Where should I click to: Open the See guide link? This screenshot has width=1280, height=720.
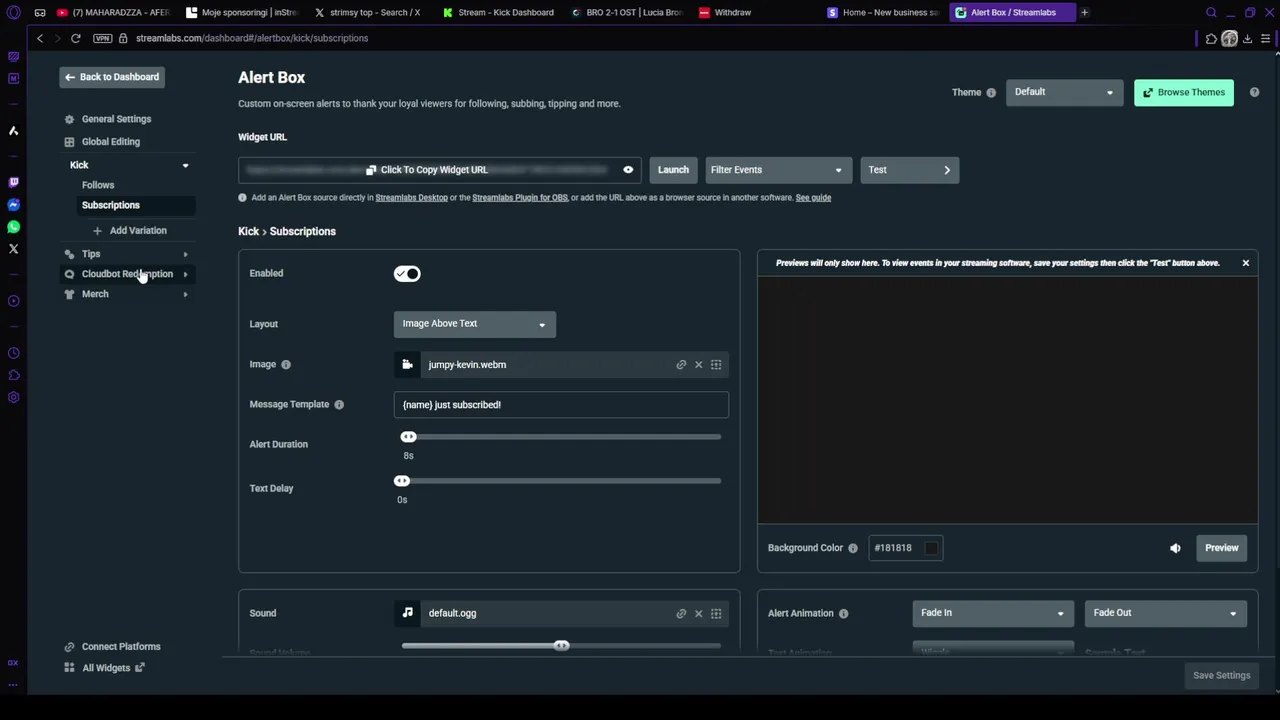(813, 198)
